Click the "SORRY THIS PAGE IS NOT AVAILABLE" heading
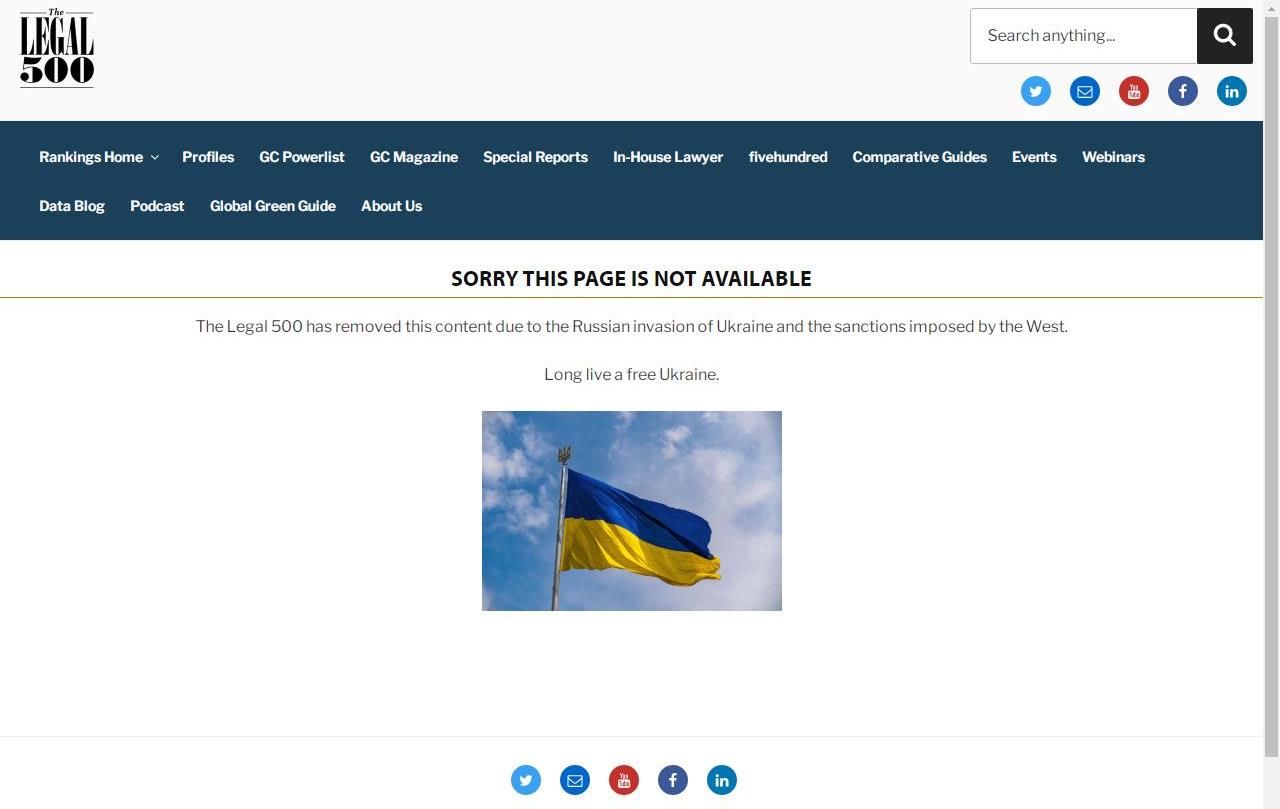This screenshot has width=1280, height=809. tap(631, 279)
